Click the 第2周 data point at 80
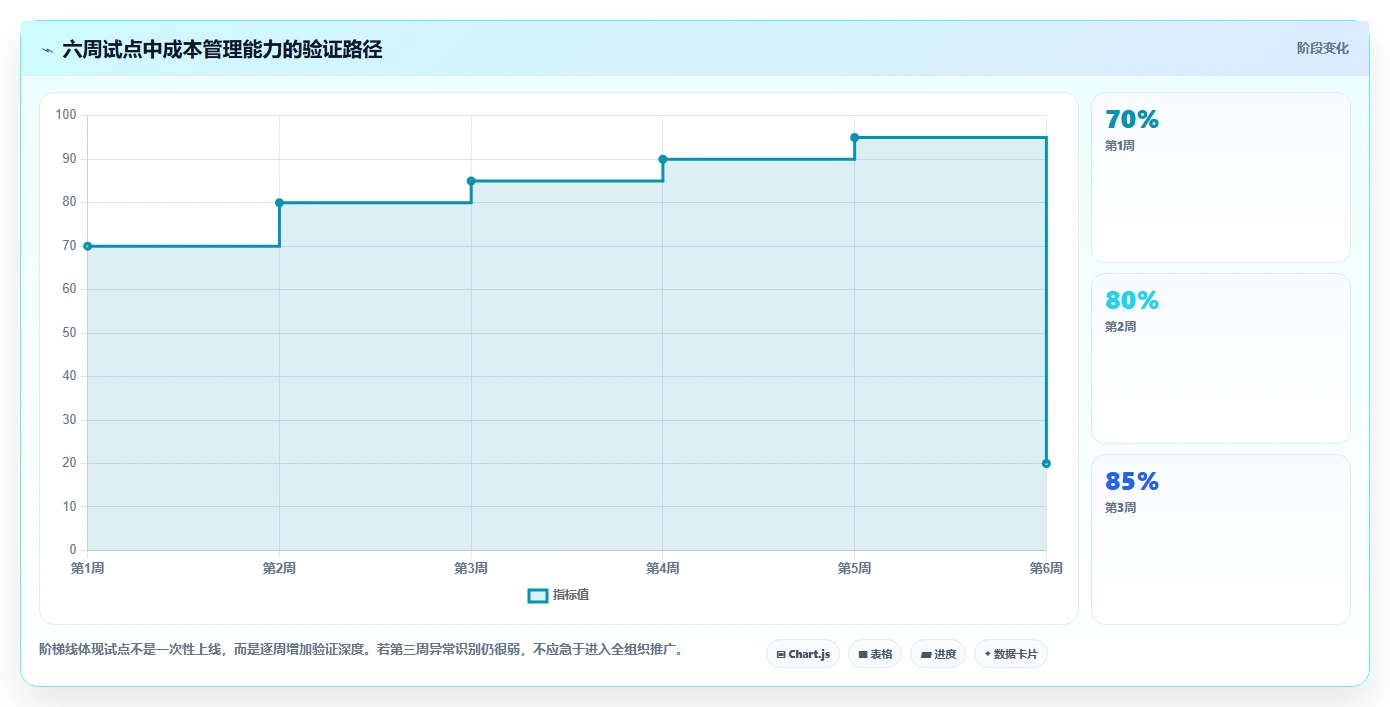1390x707 pixels. [x=279, y=203]
